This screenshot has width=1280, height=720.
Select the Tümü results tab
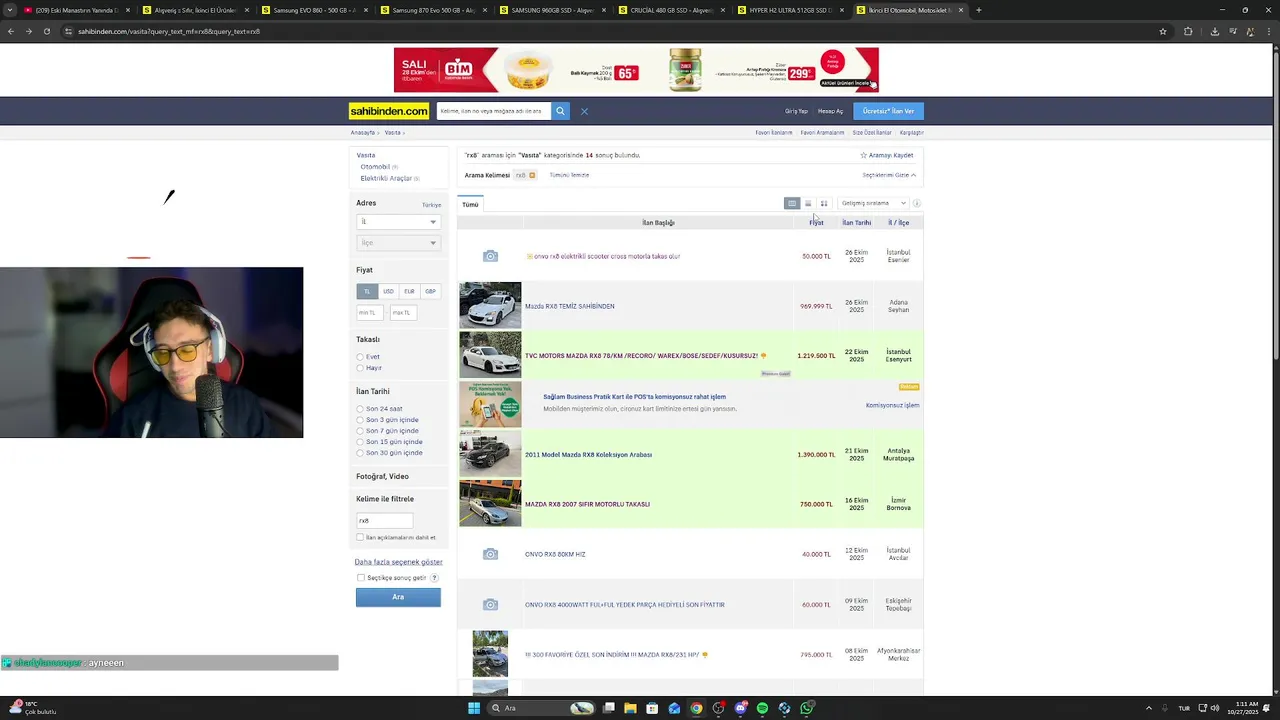[x=470, y=204]
